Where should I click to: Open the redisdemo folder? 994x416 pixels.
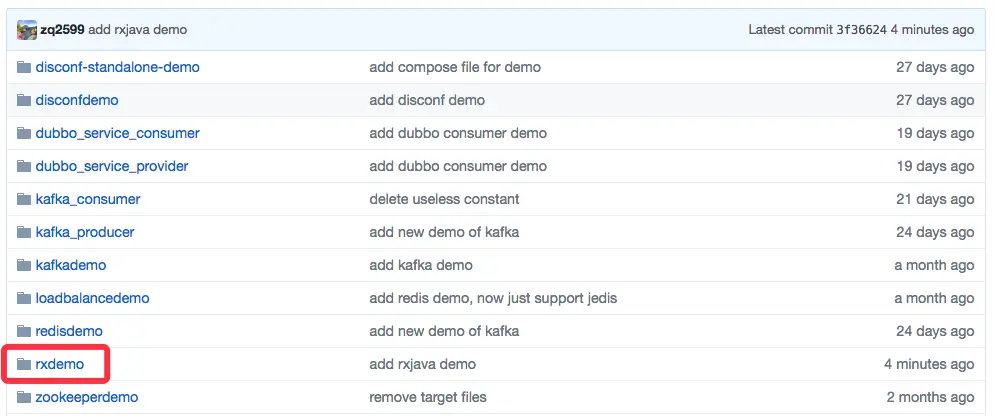coord(69,332)
